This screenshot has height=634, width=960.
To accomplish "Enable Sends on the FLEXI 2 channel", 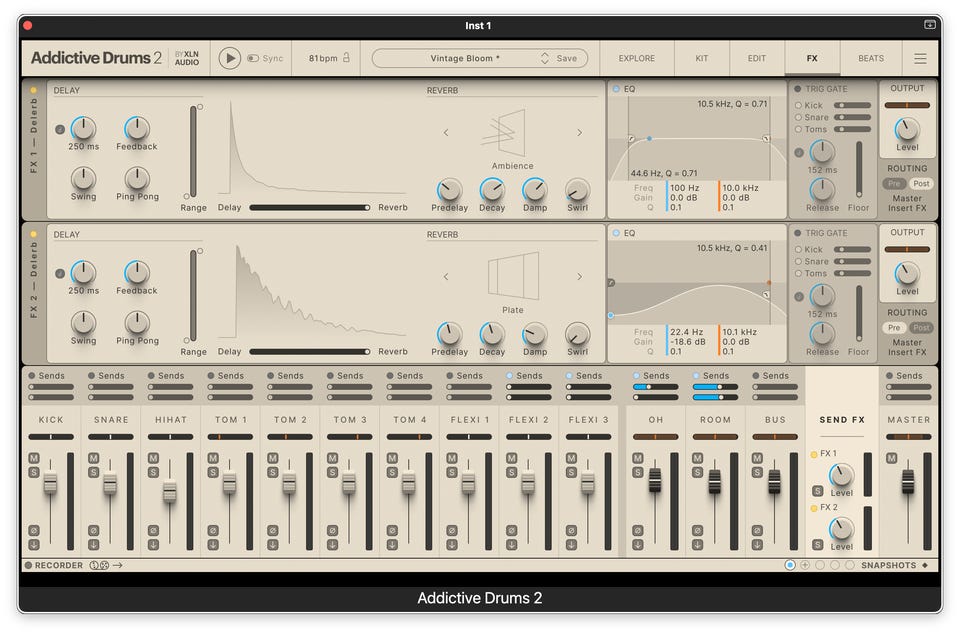I will tap(509, 376).
